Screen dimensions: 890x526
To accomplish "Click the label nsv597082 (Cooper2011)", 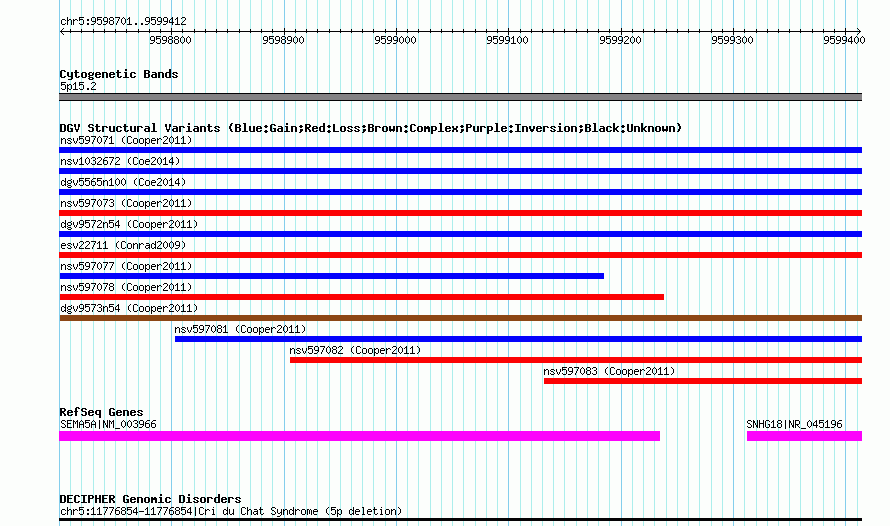I will pos(355,350).
